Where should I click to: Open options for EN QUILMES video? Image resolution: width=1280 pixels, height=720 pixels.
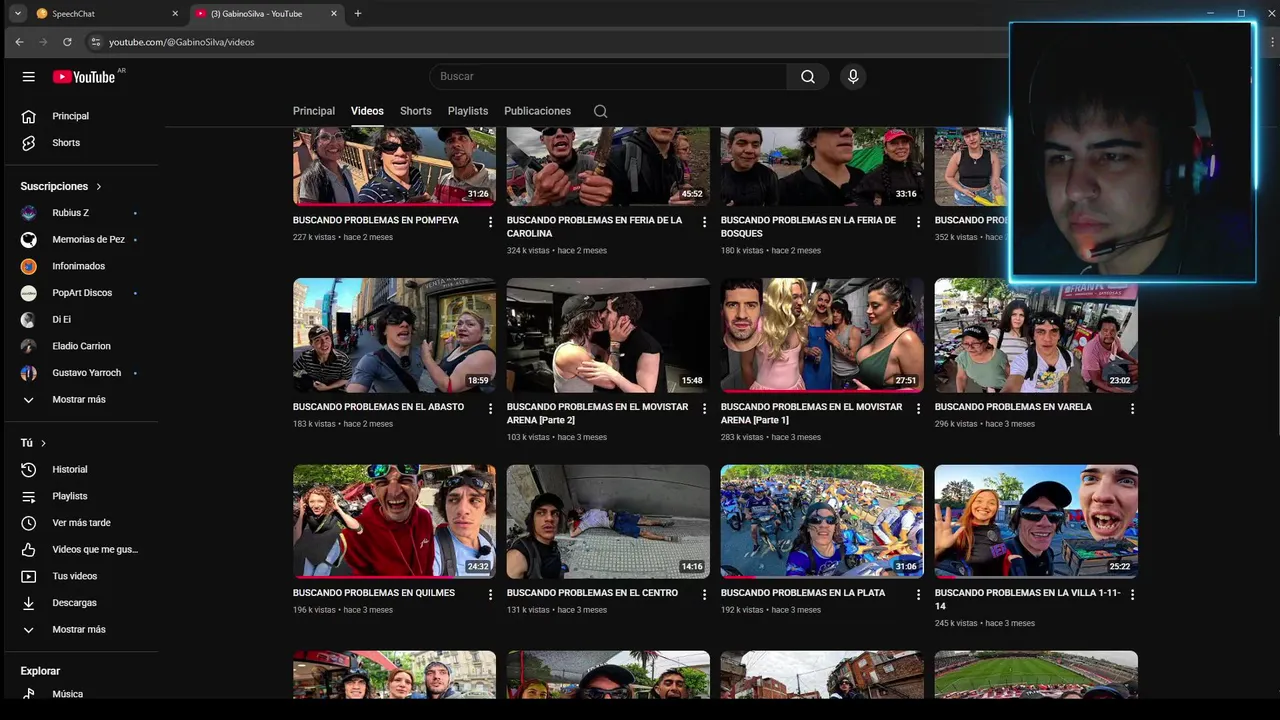coord(490,595)
